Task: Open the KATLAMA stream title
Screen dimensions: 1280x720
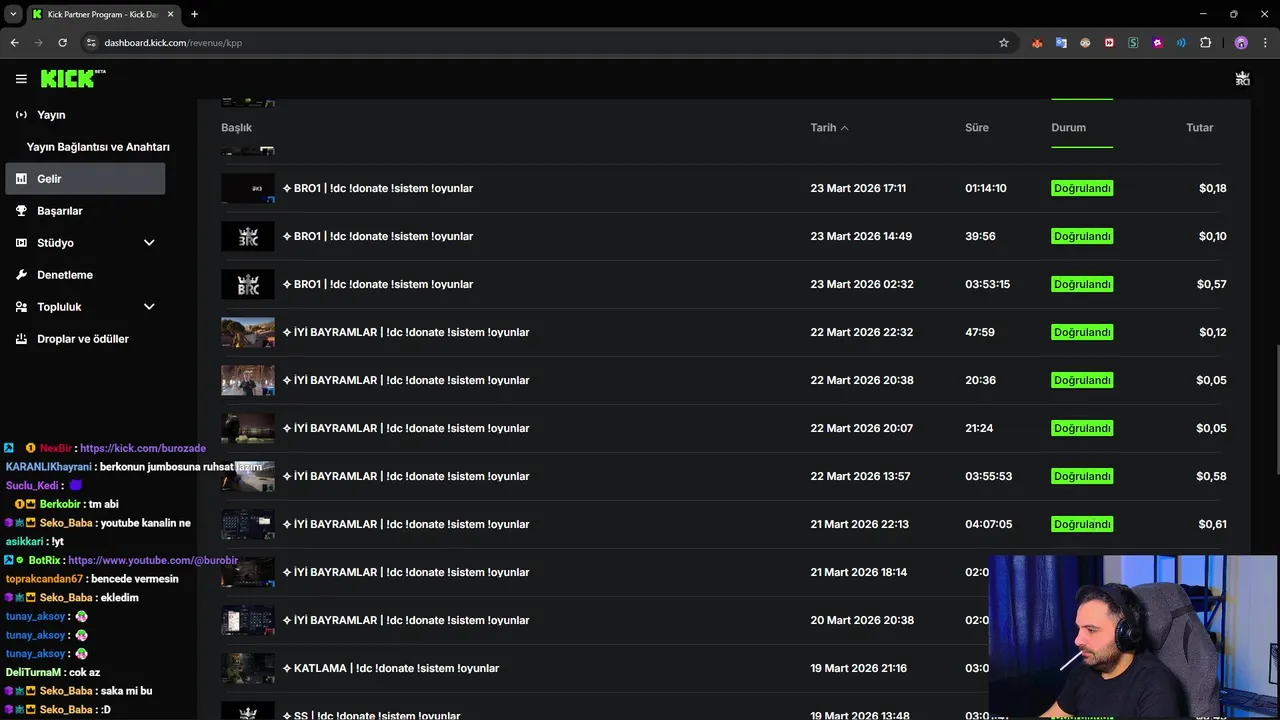Action: (x=391, y=668)
